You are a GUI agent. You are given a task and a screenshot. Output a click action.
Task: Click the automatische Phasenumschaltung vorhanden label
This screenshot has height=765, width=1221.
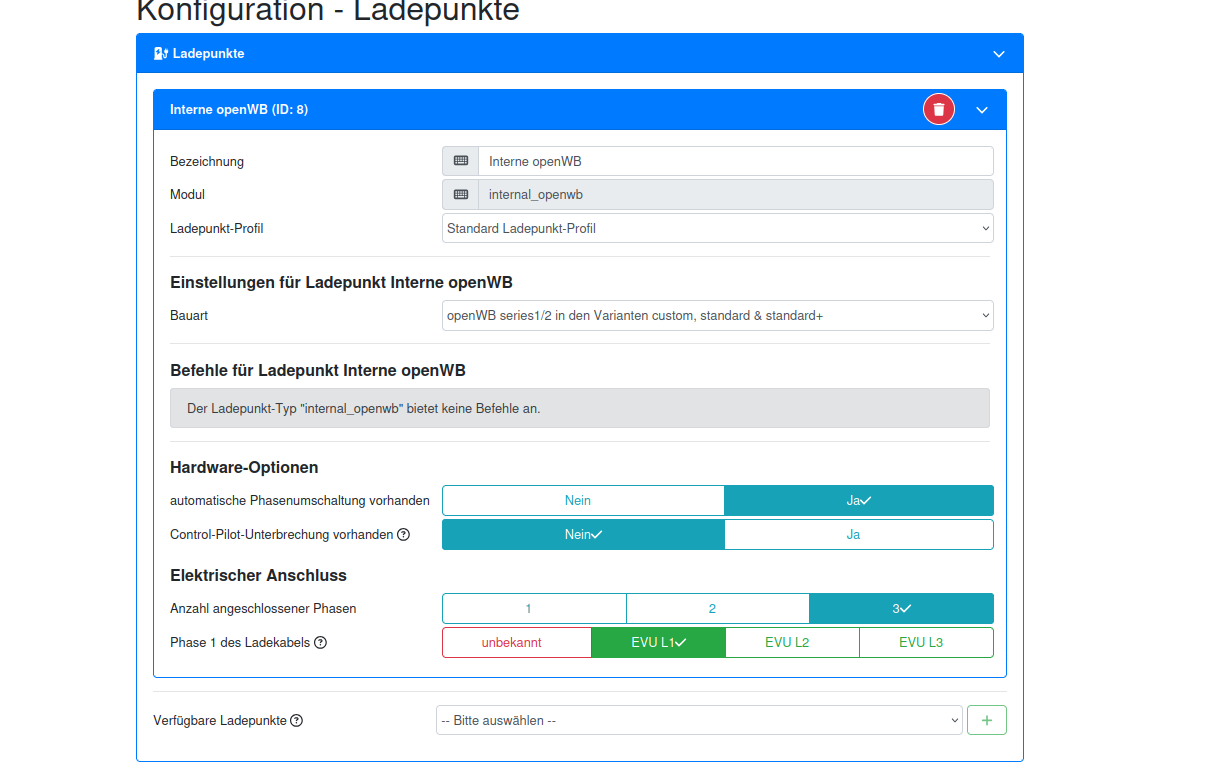[x=300, y=500]
